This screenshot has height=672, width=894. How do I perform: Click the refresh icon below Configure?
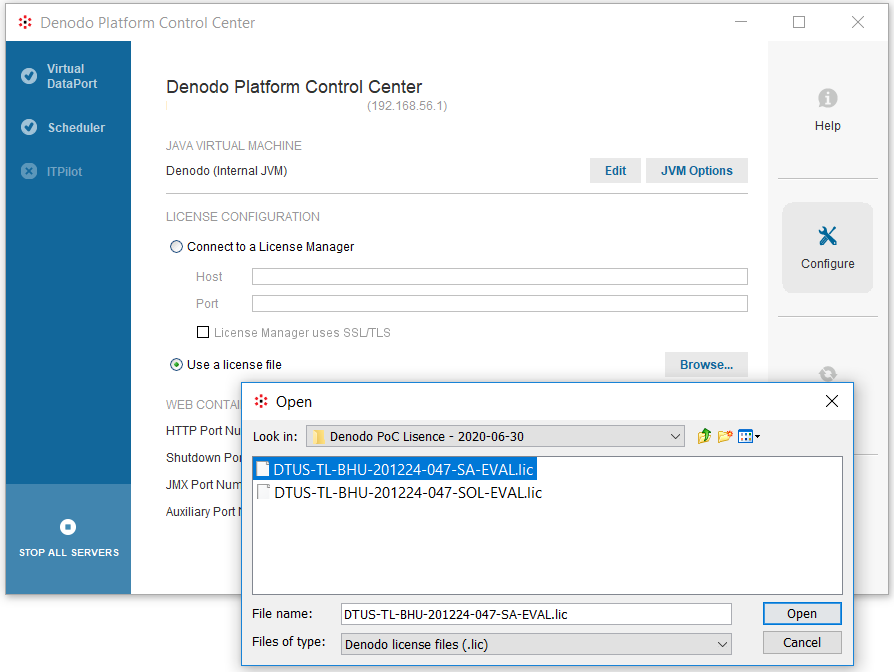point(827,374)
